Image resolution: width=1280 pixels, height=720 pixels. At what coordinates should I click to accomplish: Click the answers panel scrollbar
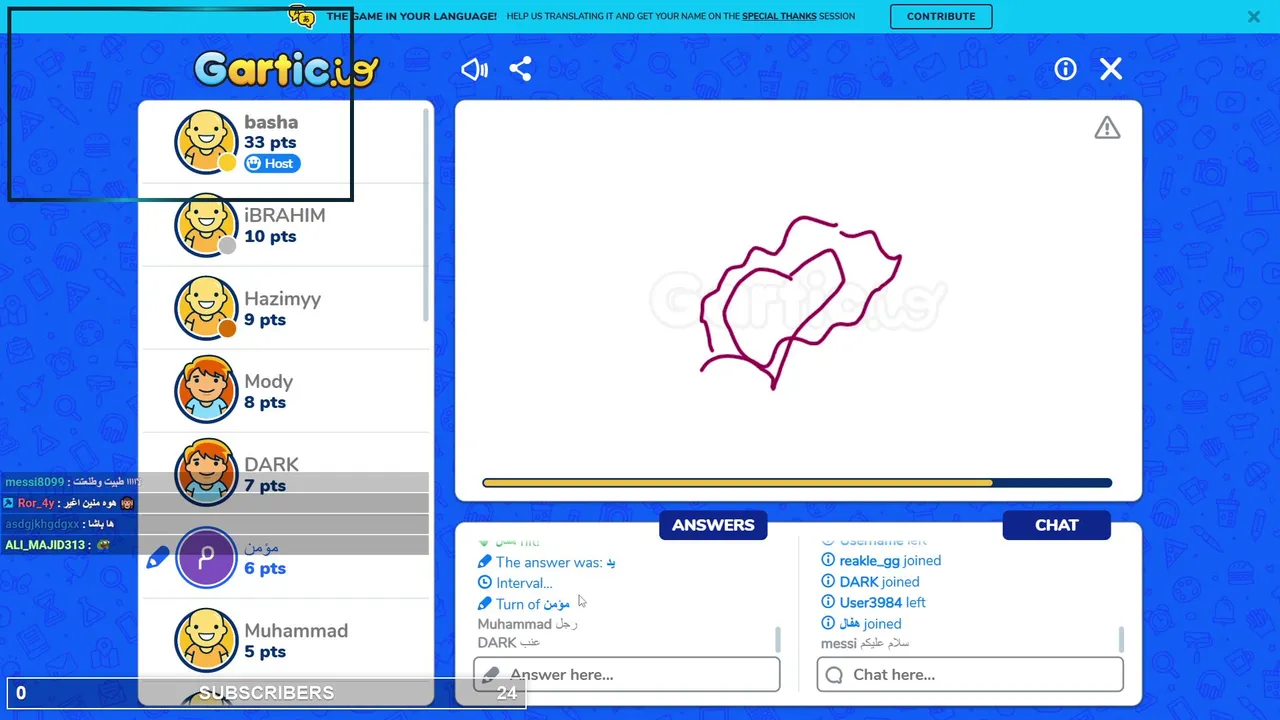coord(777,639)
